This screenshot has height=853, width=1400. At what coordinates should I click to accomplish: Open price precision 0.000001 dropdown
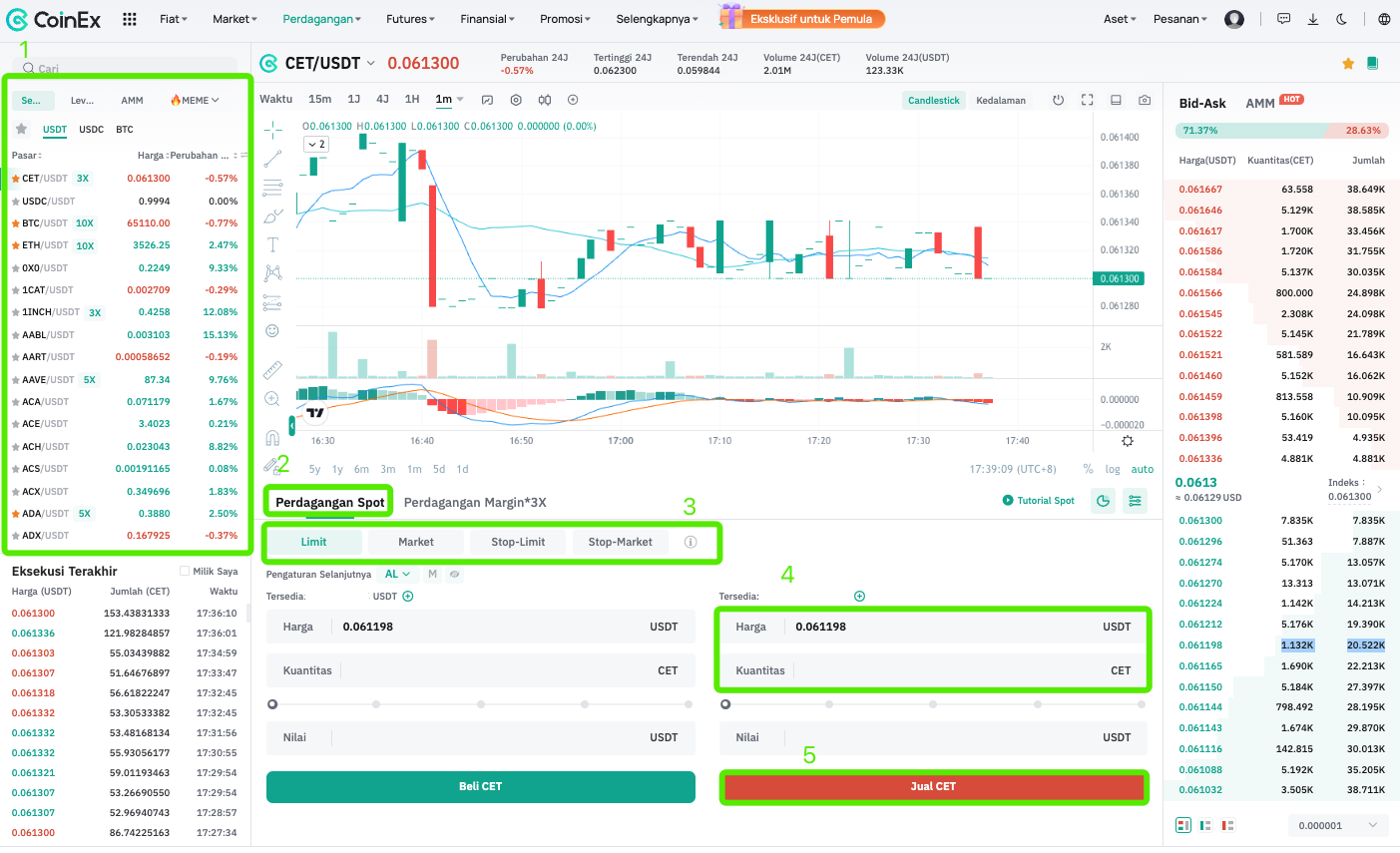(1338, 825)
